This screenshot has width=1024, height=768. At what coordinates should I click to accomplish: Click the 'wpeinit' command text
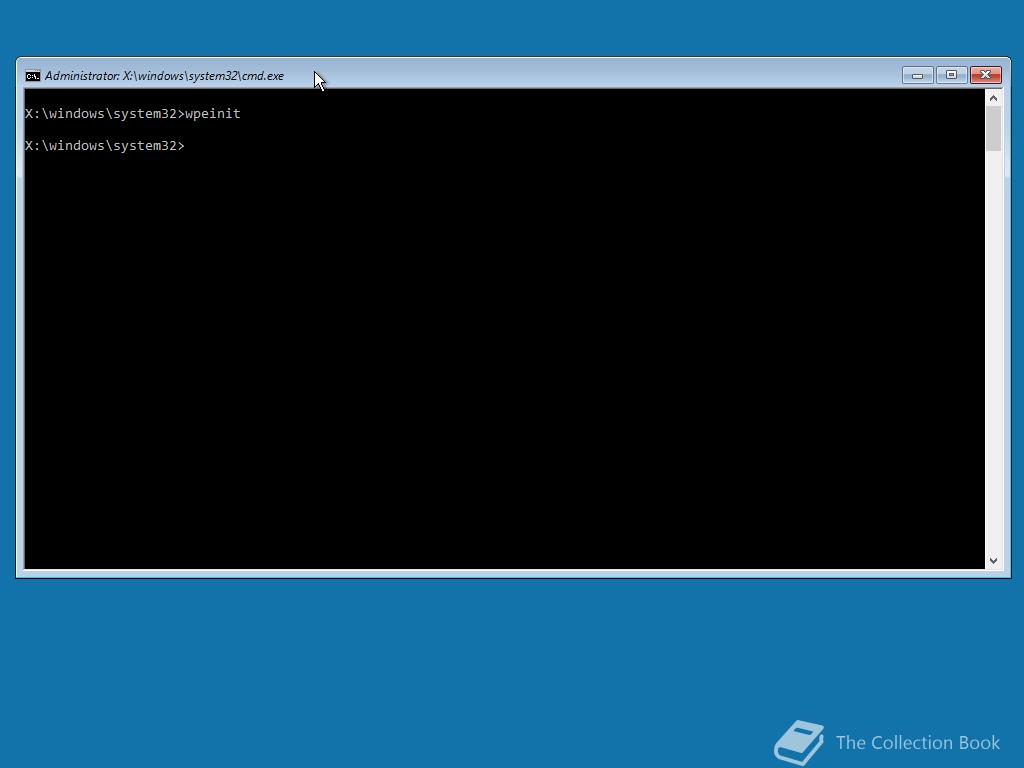pos(213,114)
